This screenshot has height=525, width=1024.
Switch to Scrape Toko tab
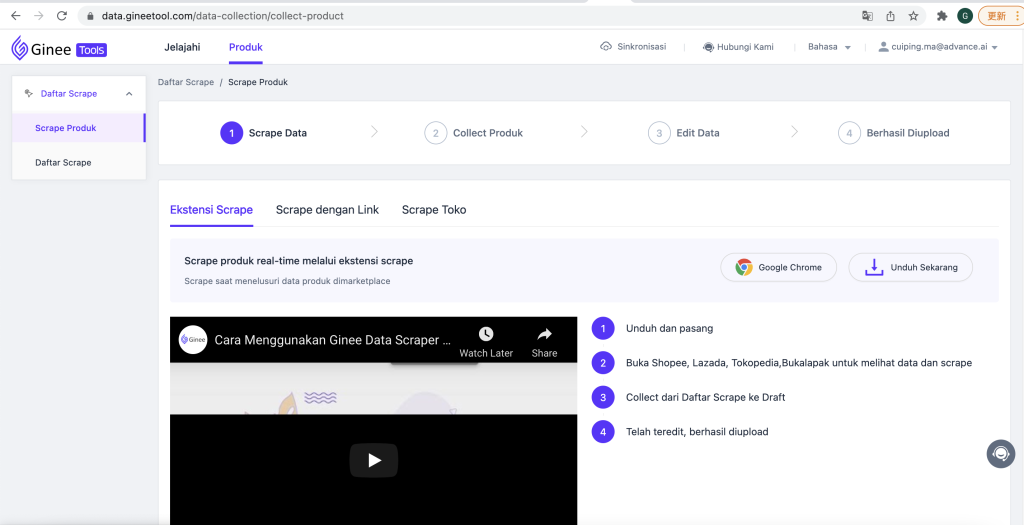tap(434, 210)
